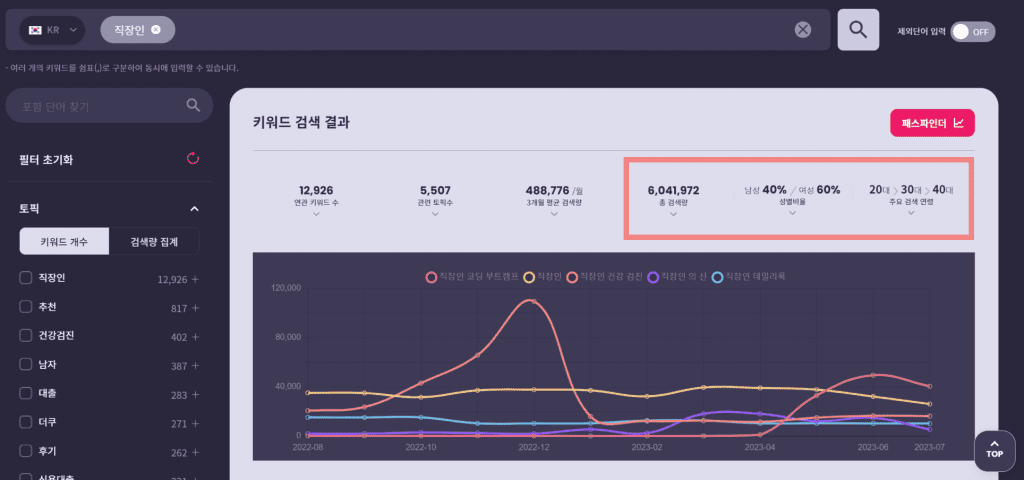The width and height of the screenshot is (1024, 480).
Task: Toggle the 제외단어 입력 switch
Action: click(972, 31)
